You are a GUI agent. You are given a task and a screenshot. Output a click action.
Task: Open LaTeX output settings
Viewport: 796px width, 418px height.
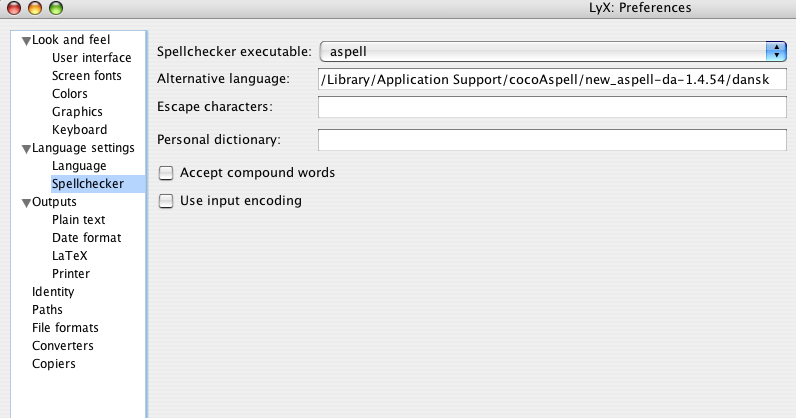pyautogui.click(x=70, y=256)
